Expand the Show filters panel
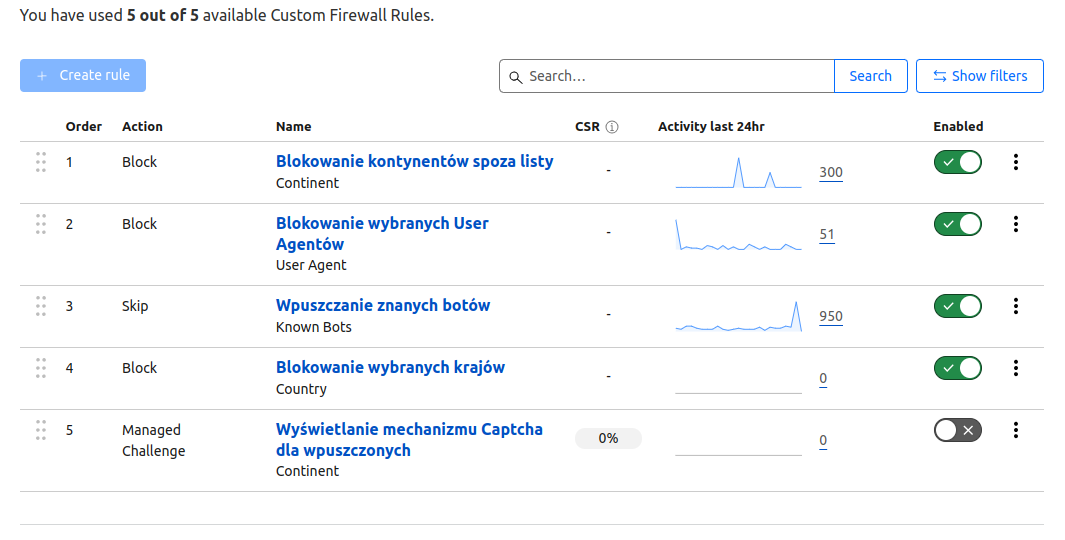The image size is (1065, 540). tap(979, 76)
